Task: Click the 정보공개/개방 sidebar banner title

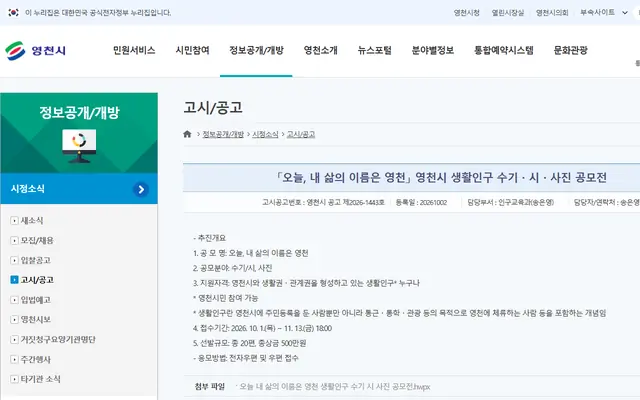Action: (x=79, y=112)
